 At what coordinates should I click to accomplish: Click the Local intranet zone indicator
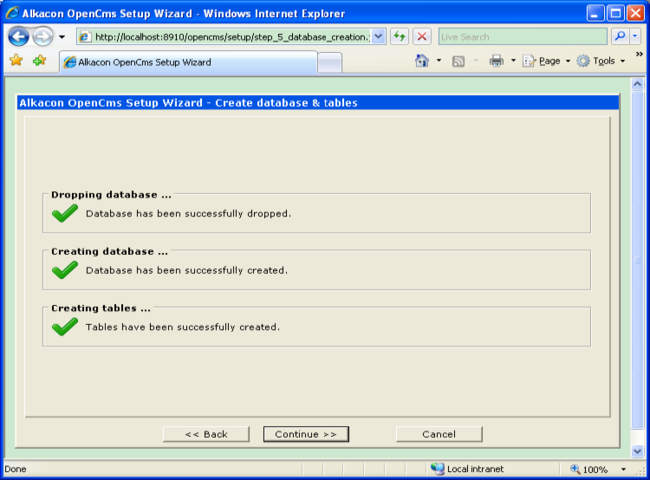(467, 469)
